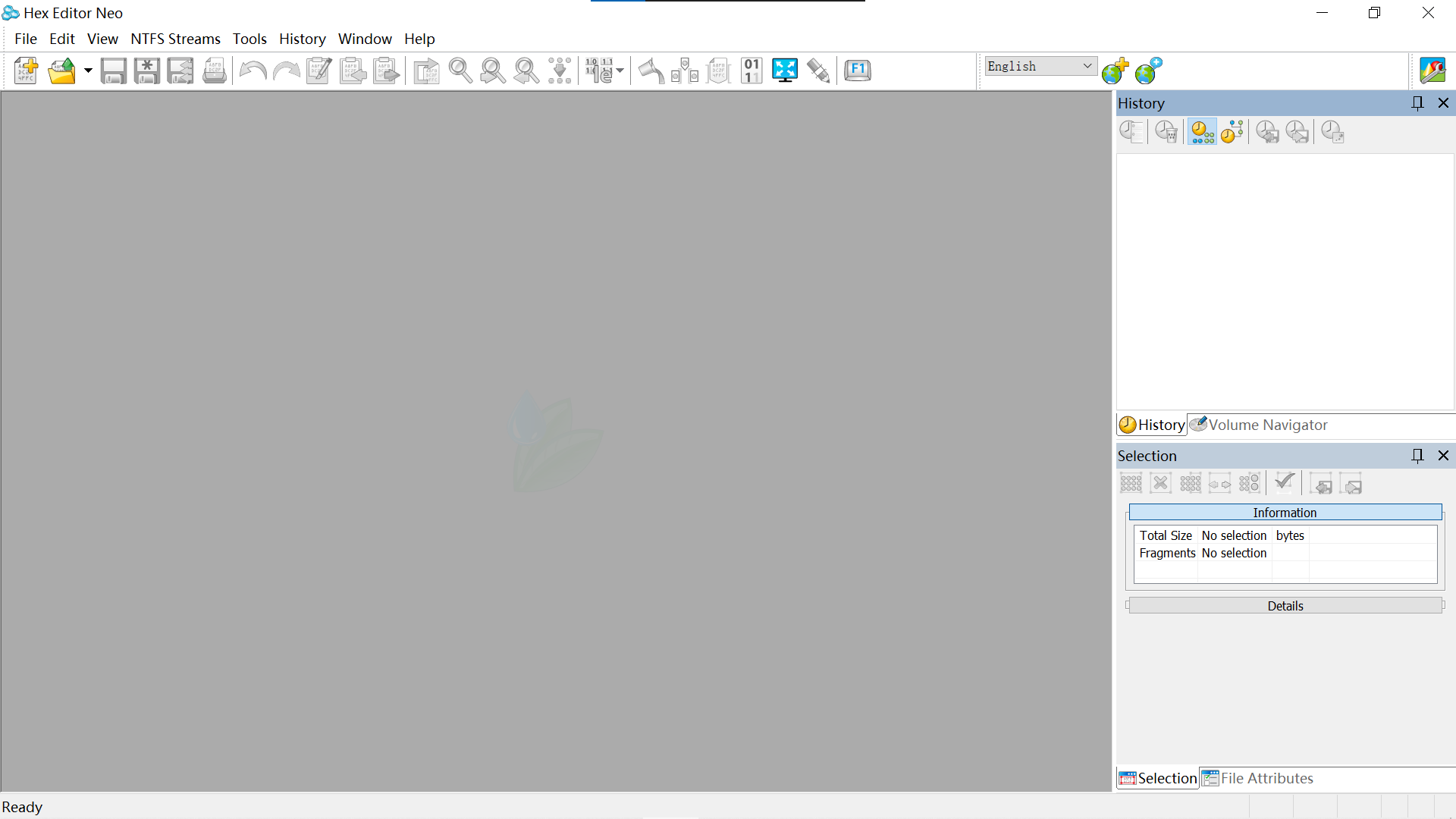The height and width of the screenshot is (819, 1456).
Task: Click the Undo icon in toolbar
Action: coord(252,70)
